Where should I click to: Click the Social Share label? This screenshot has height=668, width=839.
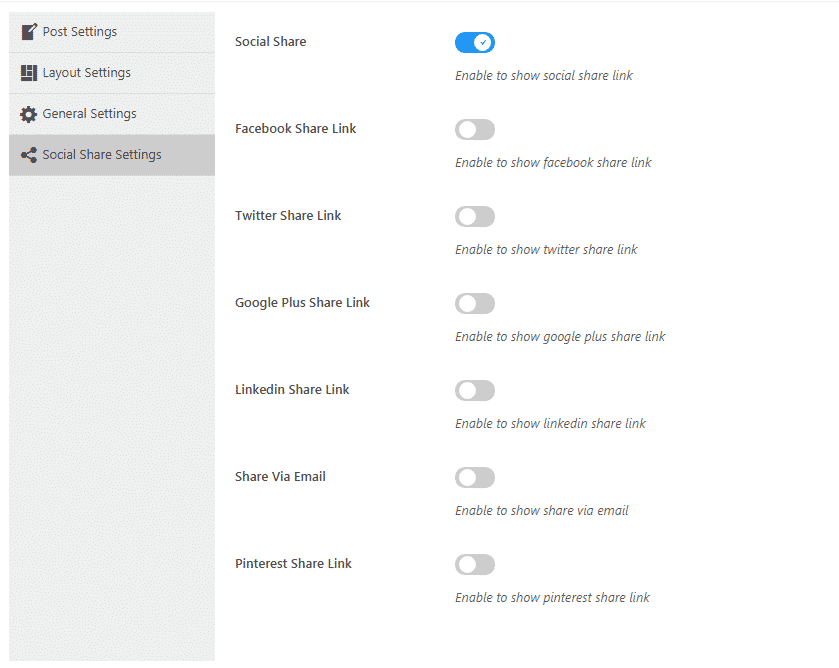click(270, 42)
